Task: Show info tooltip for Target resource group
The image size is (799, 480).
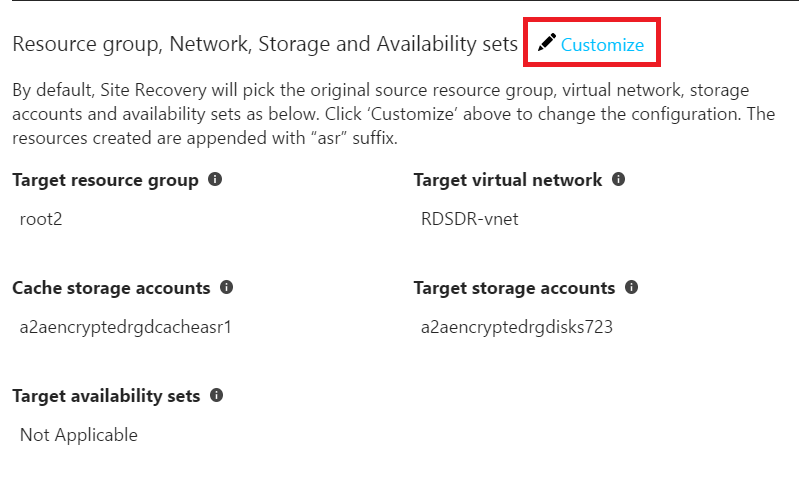Action: (x=215, y=179)
